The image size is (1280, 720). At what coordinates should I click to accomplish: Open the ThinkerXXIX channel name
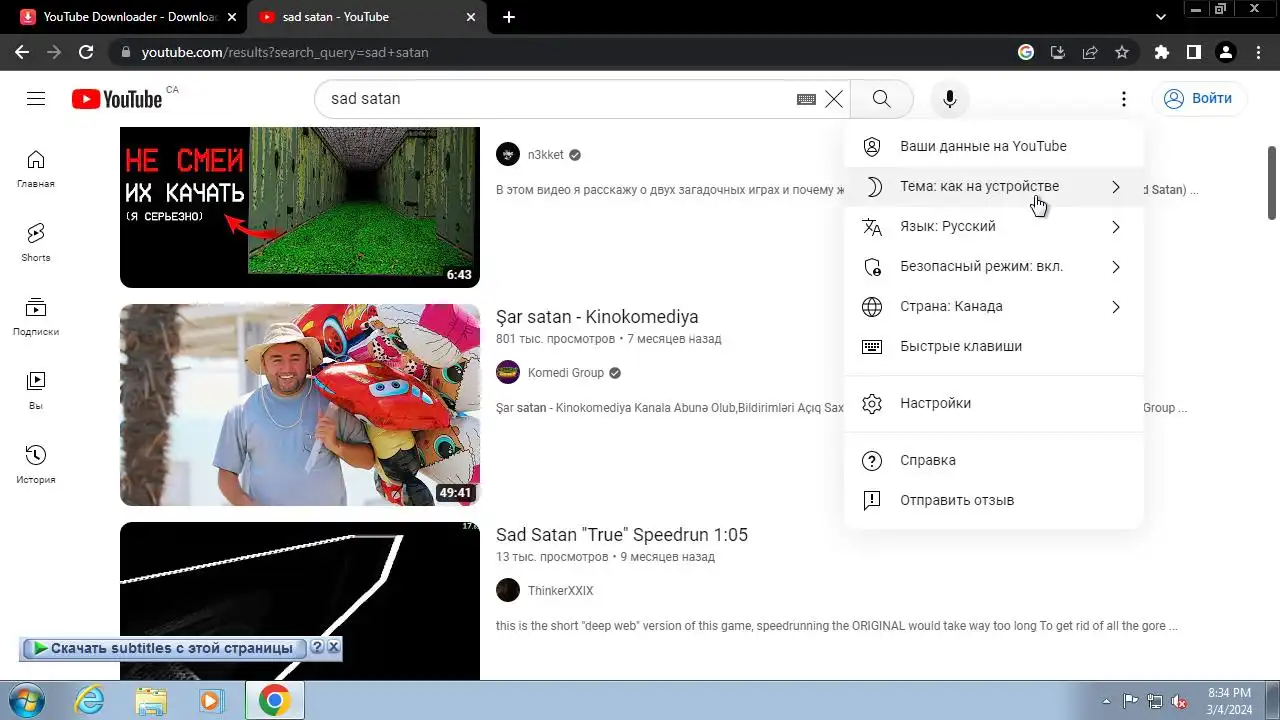click(561, 591)
